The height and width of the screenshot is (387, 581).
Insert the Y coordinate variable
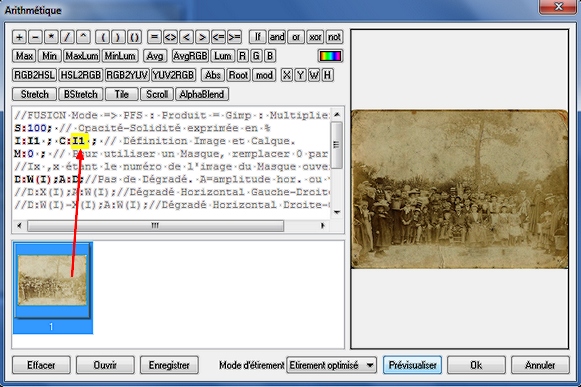(x=300, y=75)
